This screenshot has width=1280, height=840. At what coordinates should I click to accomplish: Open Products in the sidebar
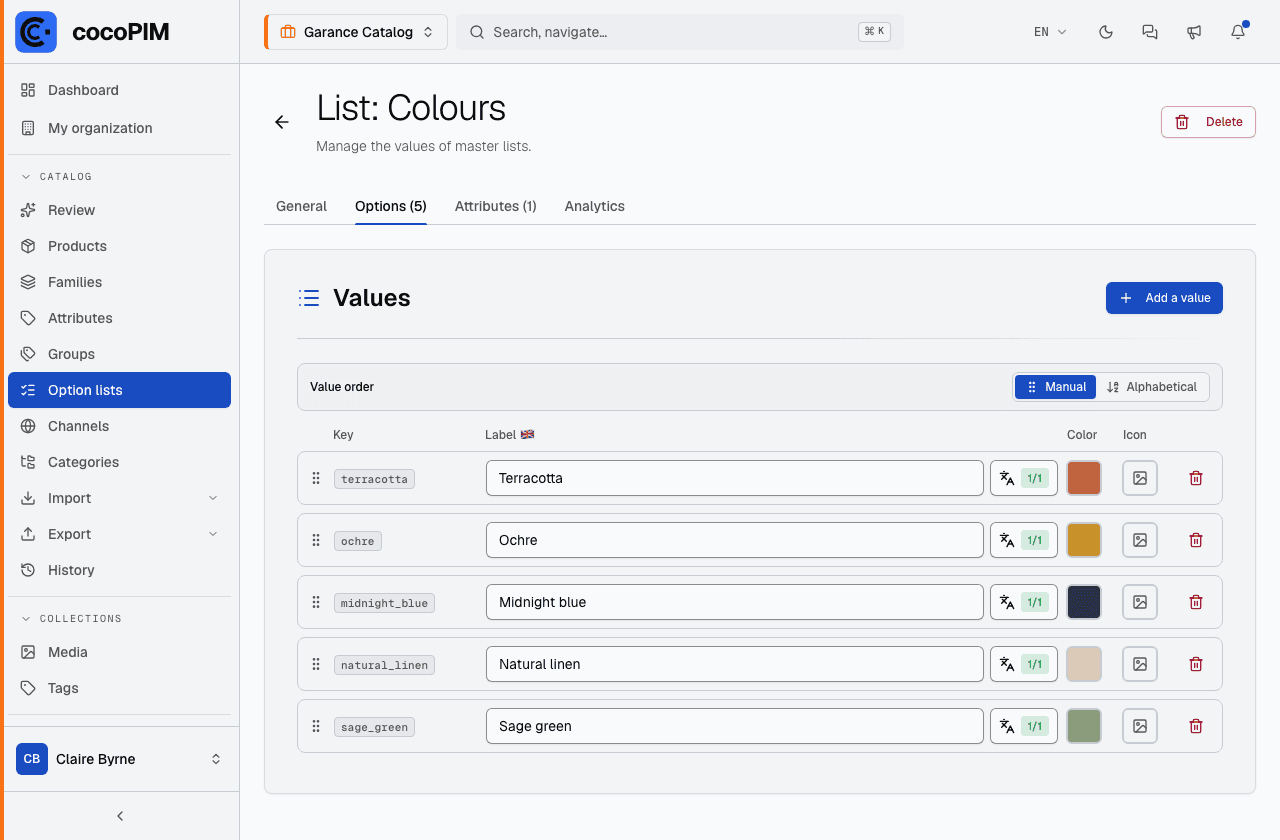120,246
